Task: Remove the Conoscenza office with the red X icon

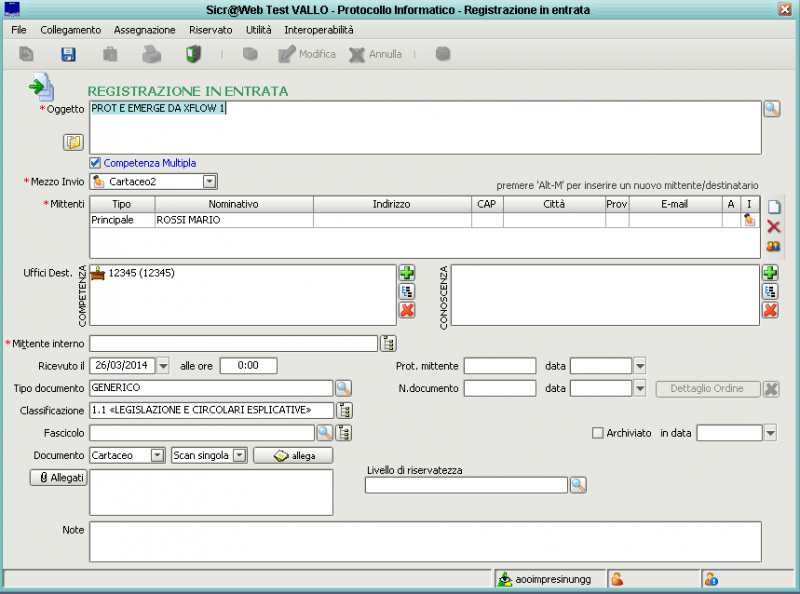Action: click(770, 310)
